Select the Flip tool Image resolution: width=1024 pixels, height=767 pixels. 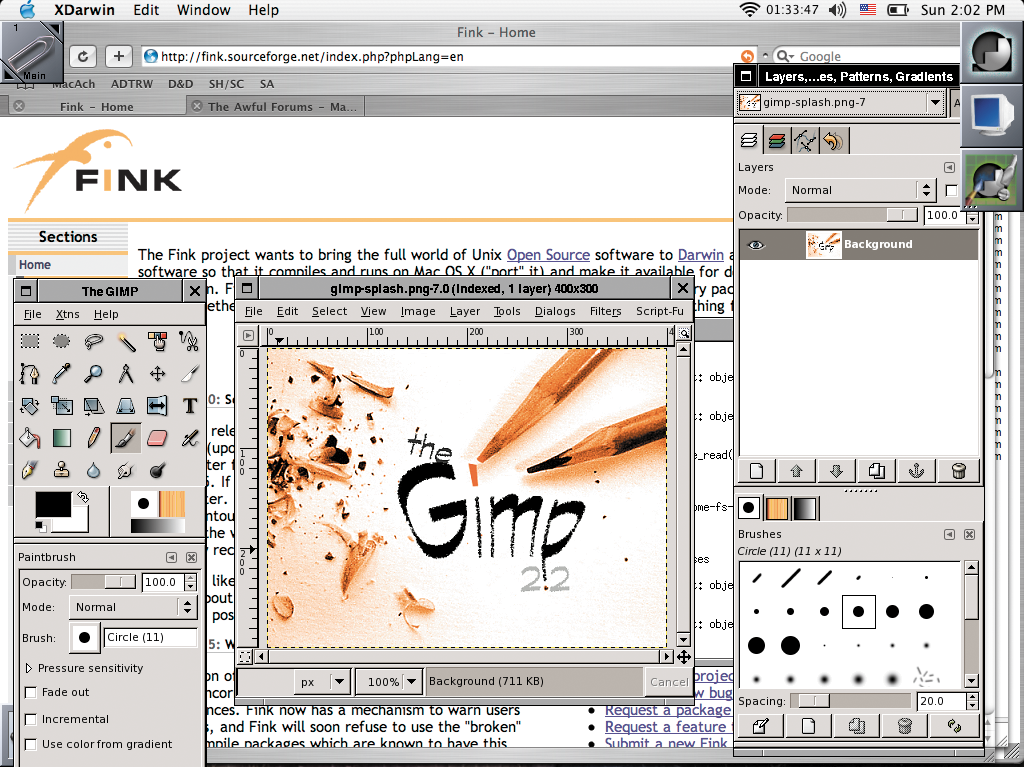click(x=157, y=406)
